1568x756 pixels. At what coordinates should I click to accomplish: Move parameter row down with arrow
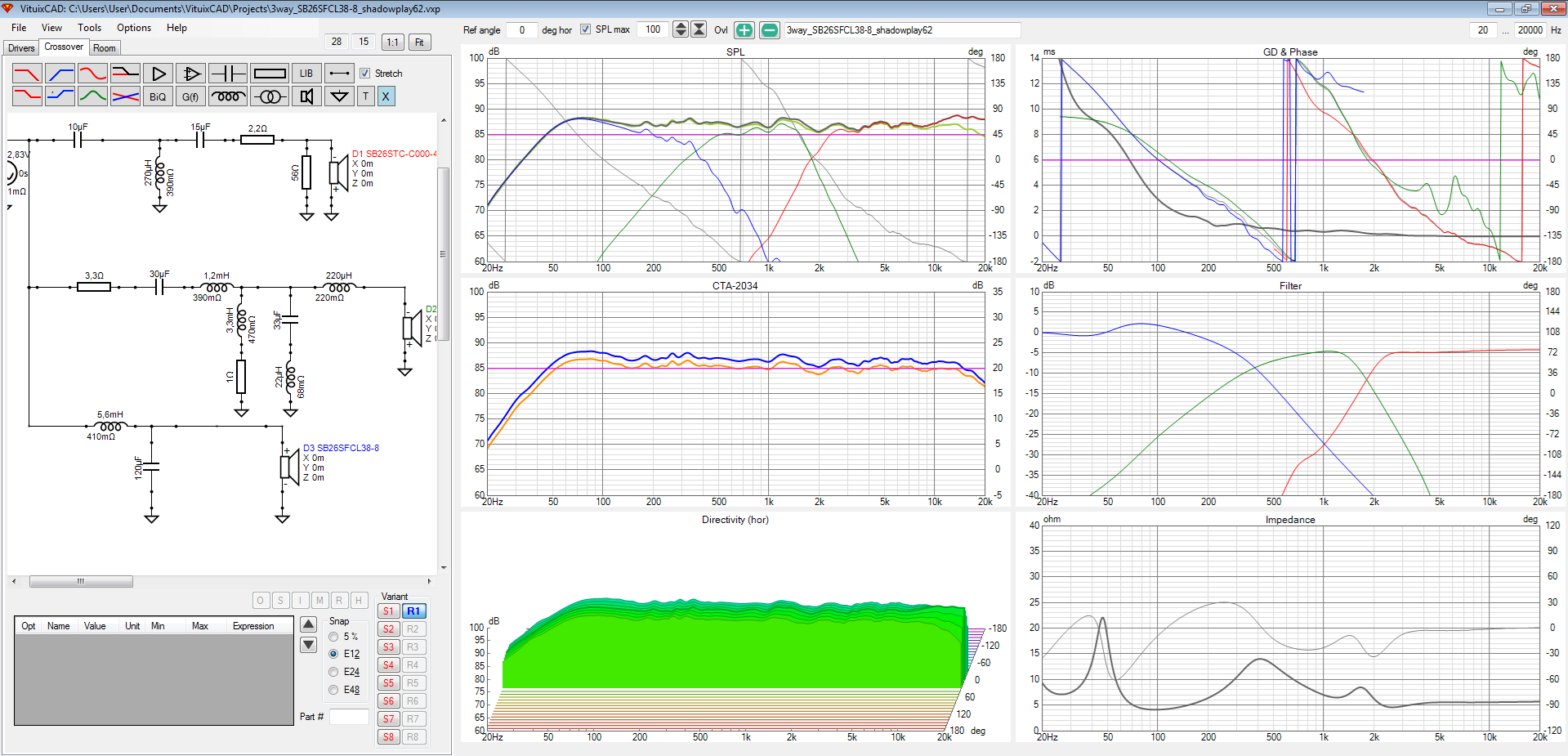[x=308, y=645]
